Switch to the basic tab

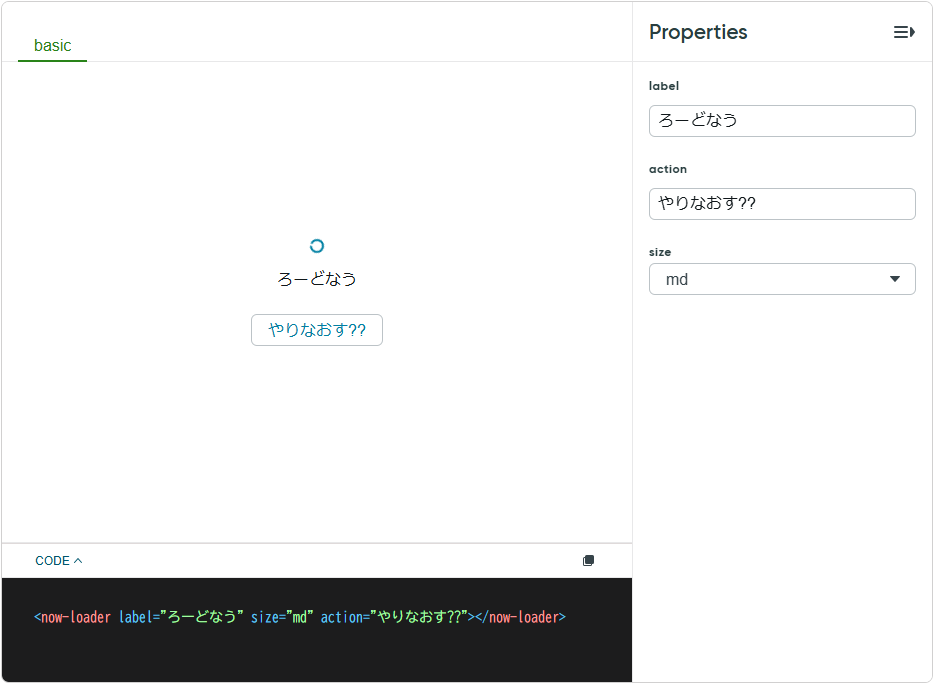coord(52,45)
